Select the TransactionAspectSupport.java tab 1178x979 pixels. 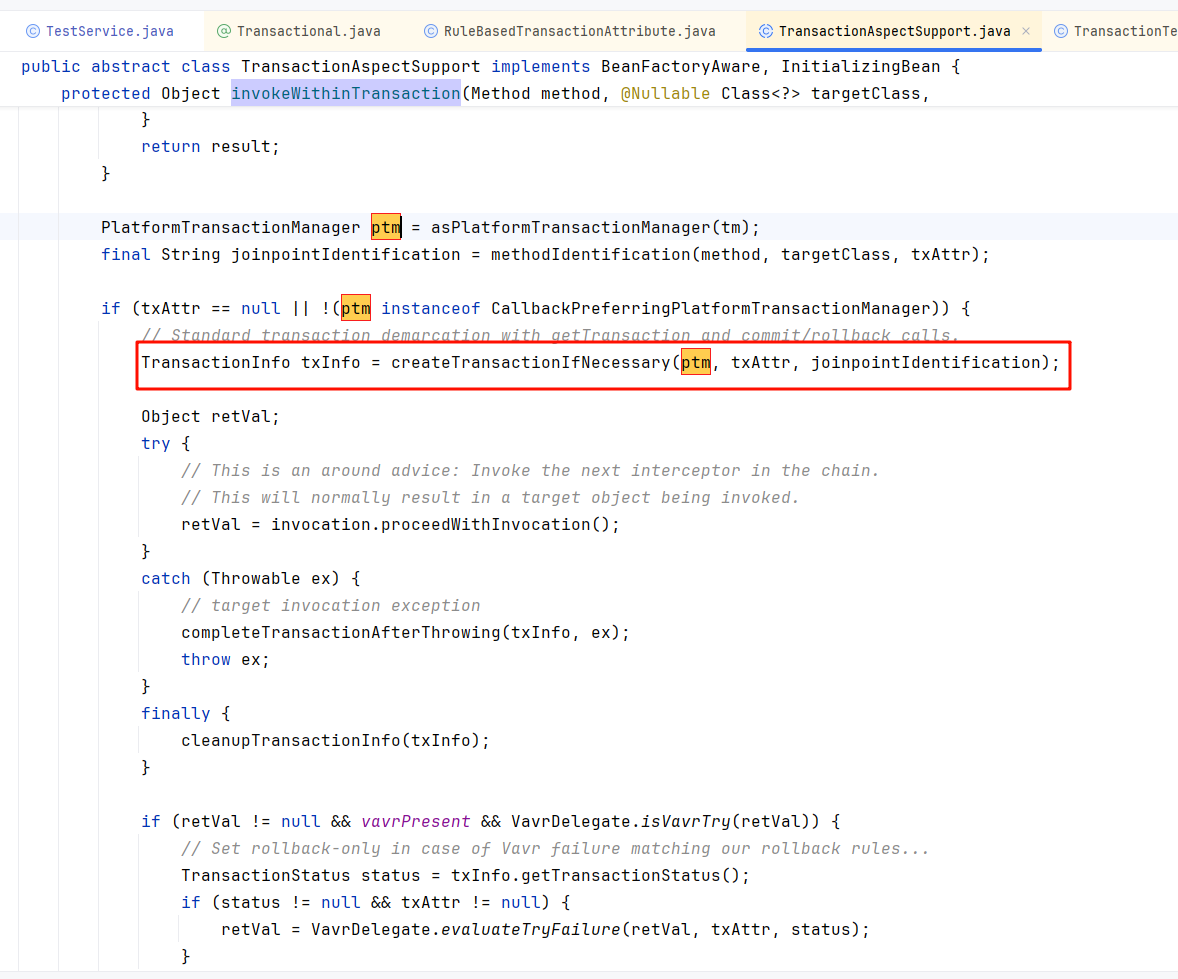[893, 32]
